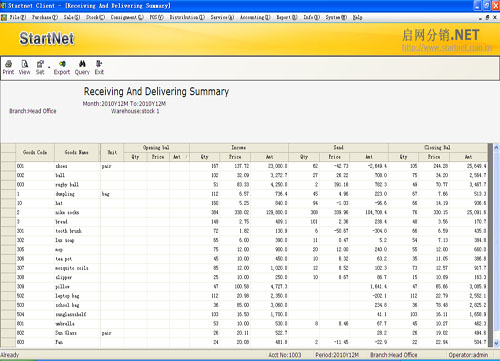Select the 'laptop bag' goods name cell
Screen dimensions: 500x361
[x=77, y=296]
